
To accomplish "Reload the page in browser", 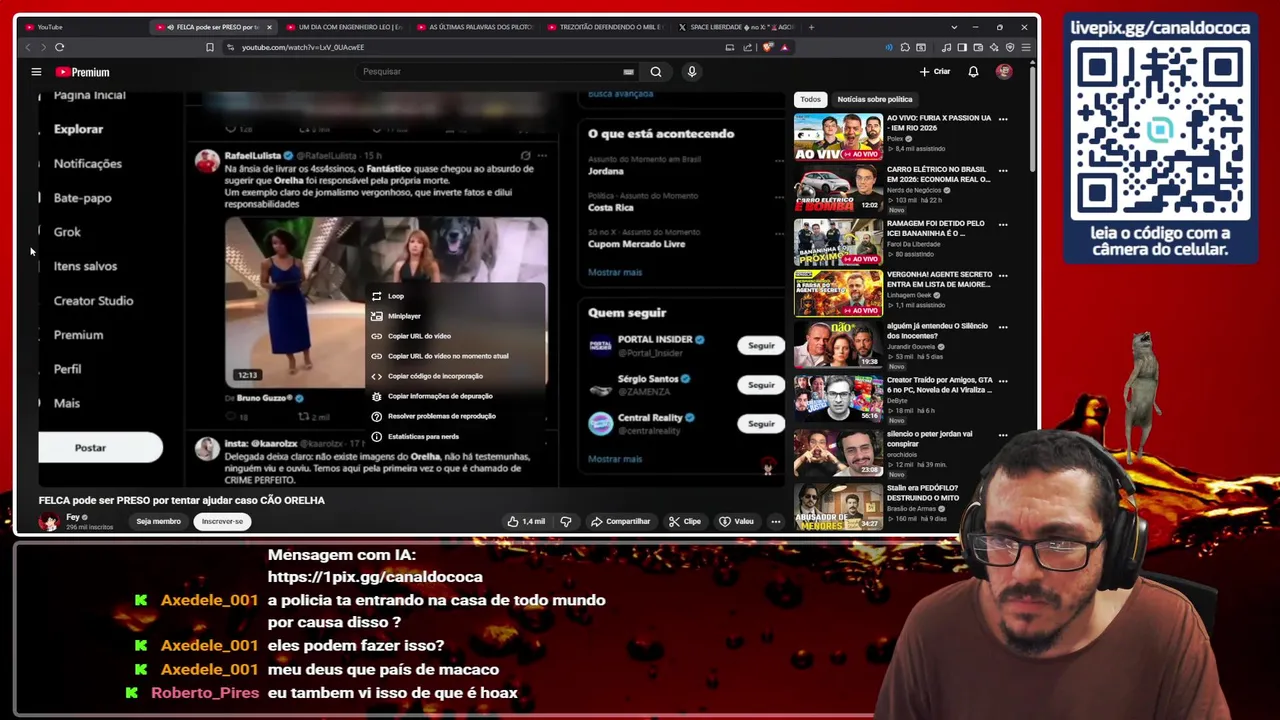I will tap(59, 47).
